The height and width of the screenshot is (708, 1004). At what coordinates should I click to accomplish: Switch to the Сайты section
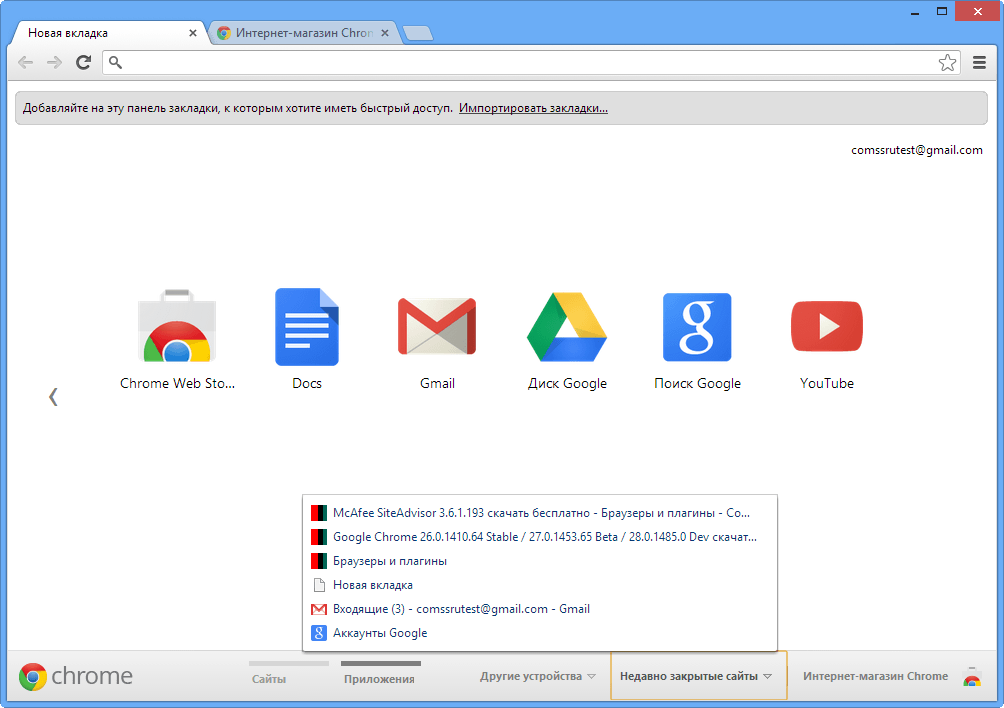click(x=269, y=679)
